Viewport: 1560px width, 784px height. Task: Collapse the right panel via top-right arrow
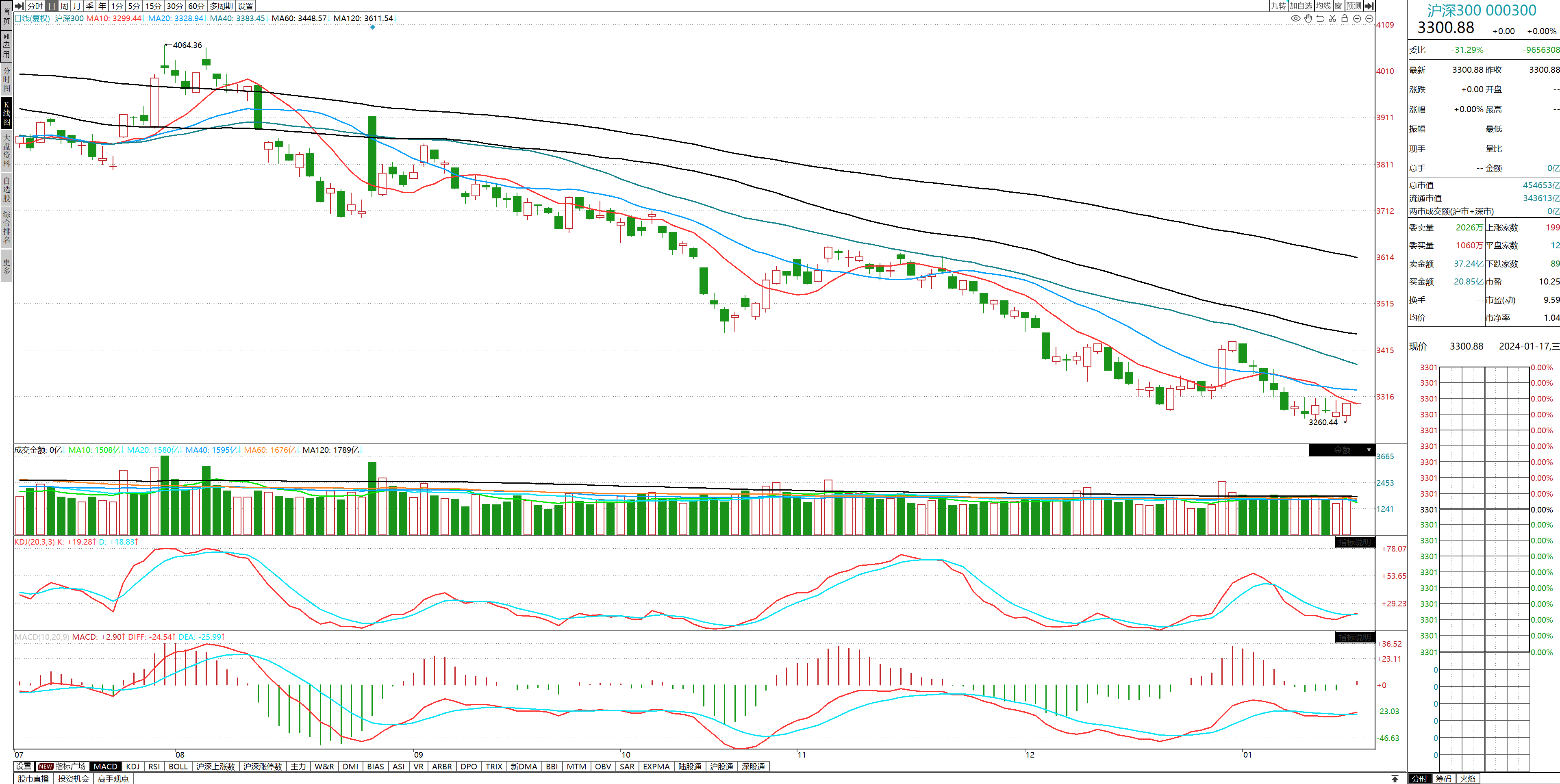[1369, 6]
